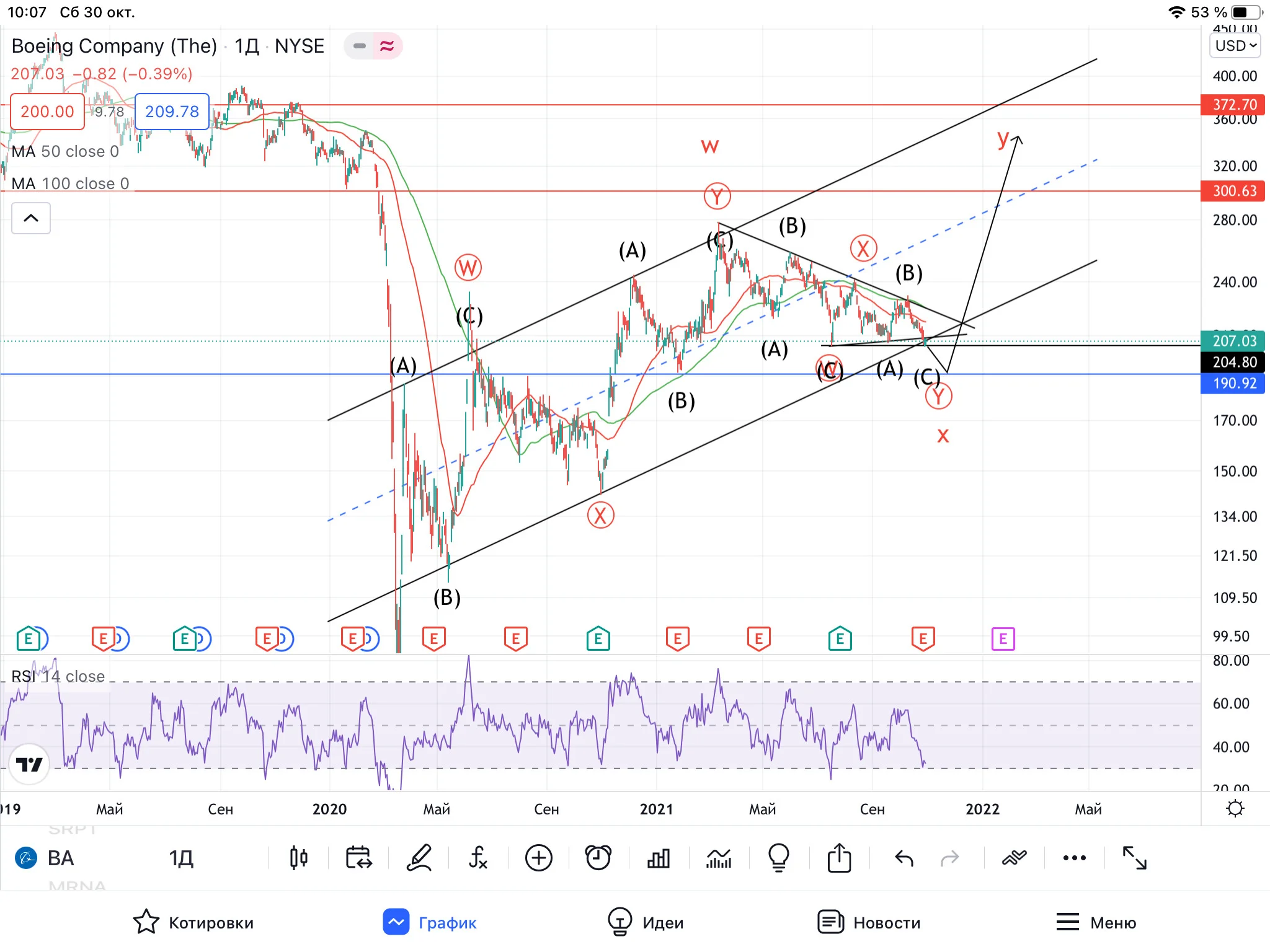Toggle the dash-wave status pill beside NYSE
The width and height of the screenshot is (1270, 952).
[373, 46]
